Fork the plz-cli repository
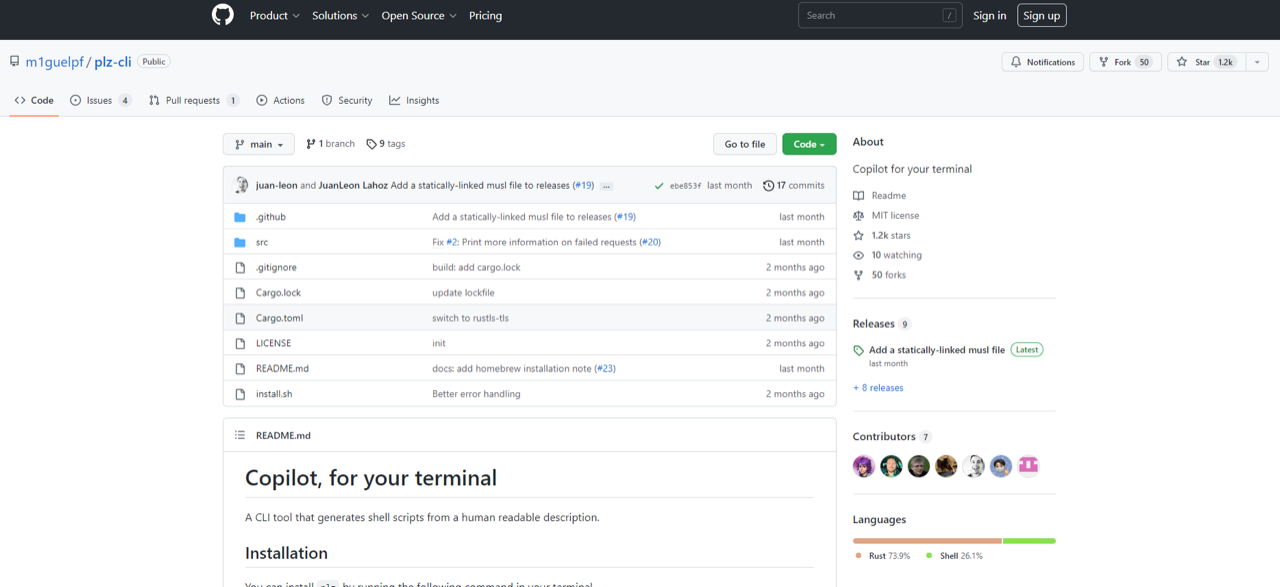The image size is (1280, 587). [1126, 62]
